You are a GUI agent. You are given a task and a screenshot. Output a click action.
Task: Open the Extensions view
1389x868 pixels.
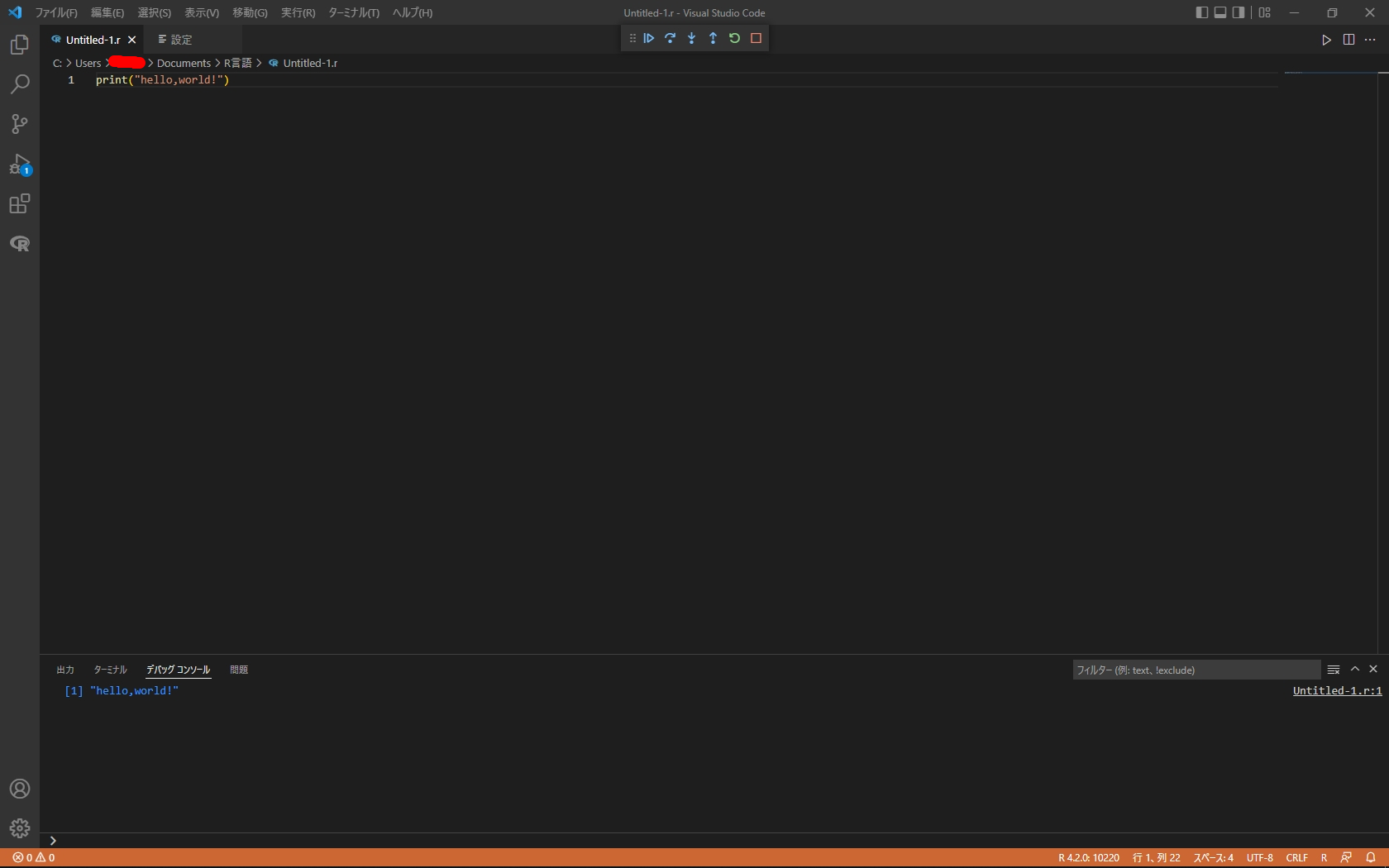click(x=19, y=204)
